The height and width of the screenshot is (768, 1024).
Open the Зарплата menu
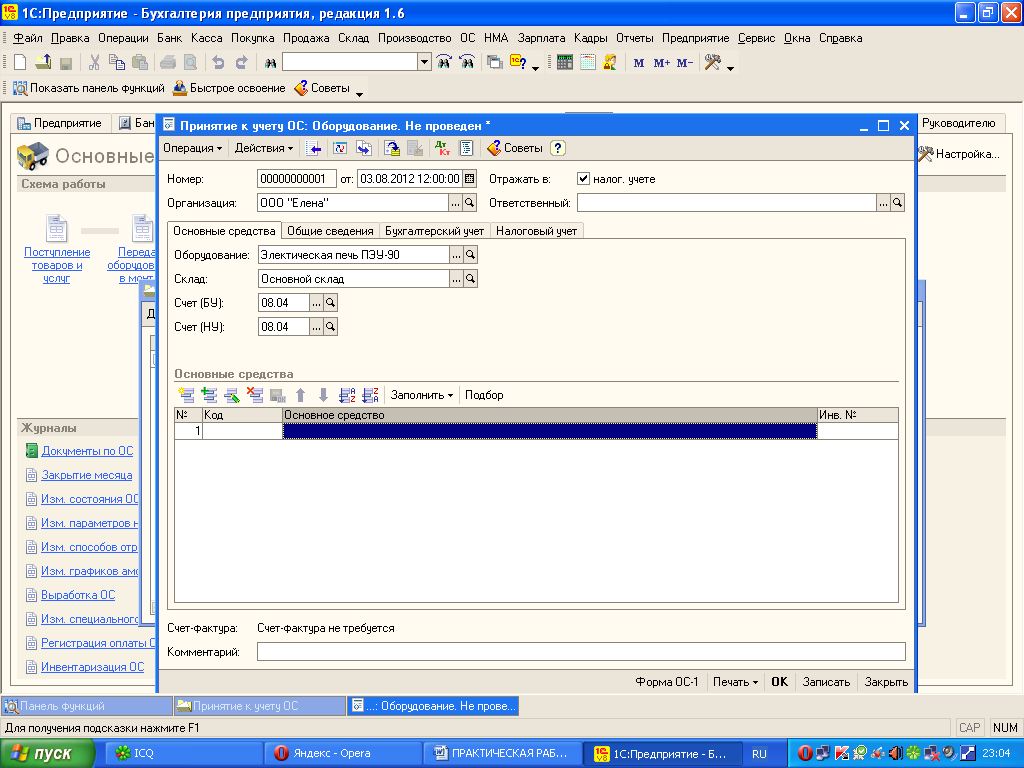[x=541, y=38]
